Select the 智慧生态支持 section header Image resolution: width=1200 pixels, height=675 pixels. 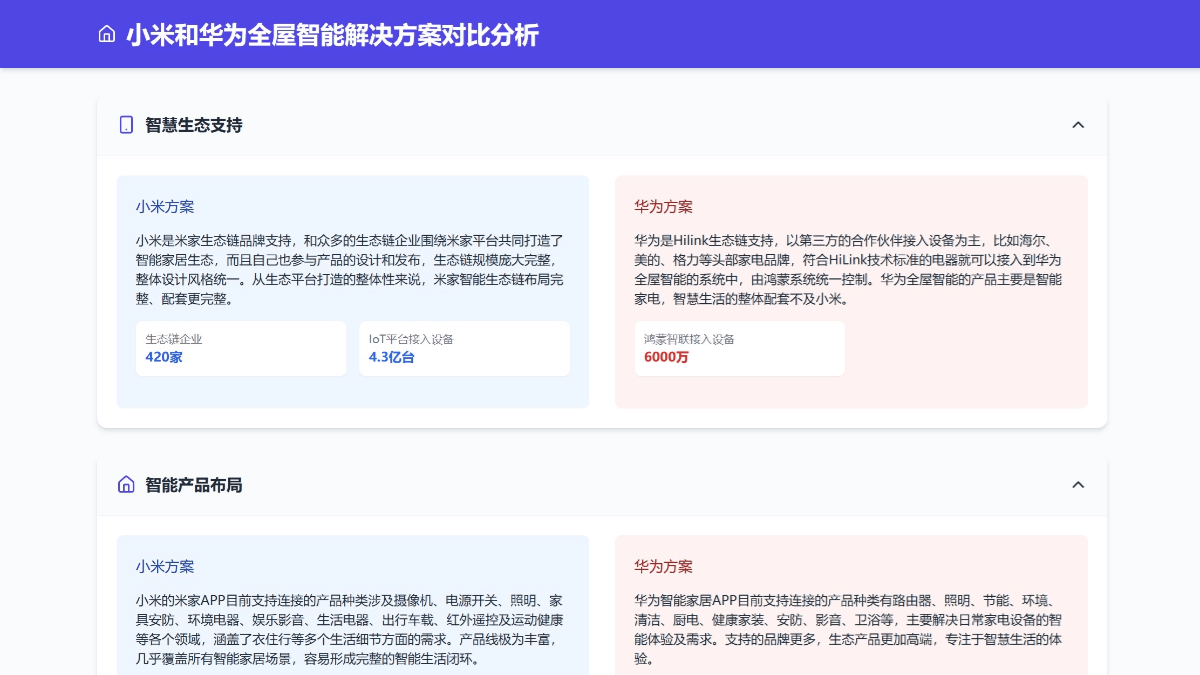pos(194,125)
